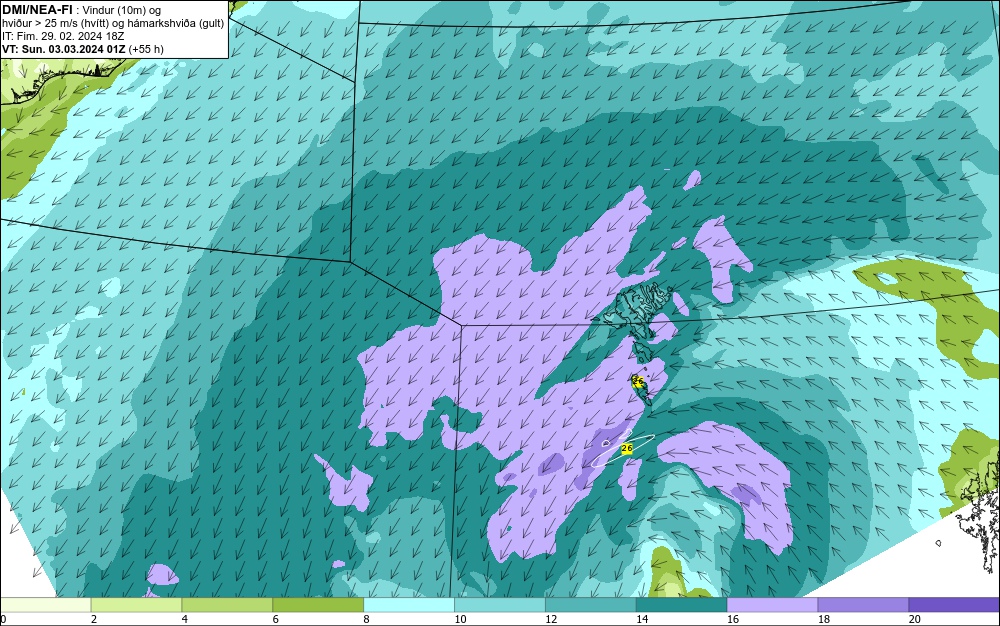Click the "10" scale label
The height and width of the screenshot is (626, 1000).
460,619
